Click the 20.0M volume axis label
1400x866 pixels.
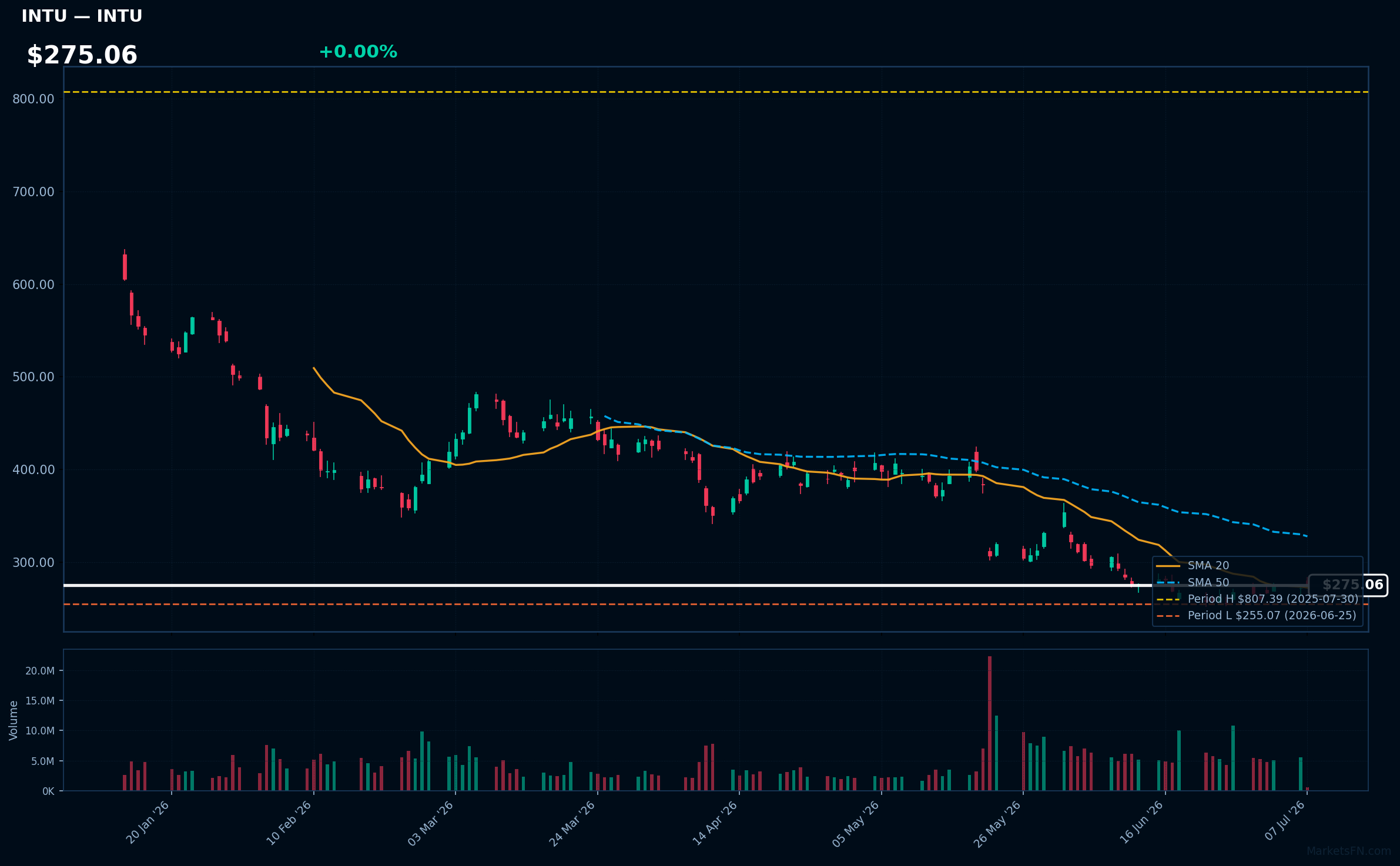pyautogui.click(x=40, y=671)
